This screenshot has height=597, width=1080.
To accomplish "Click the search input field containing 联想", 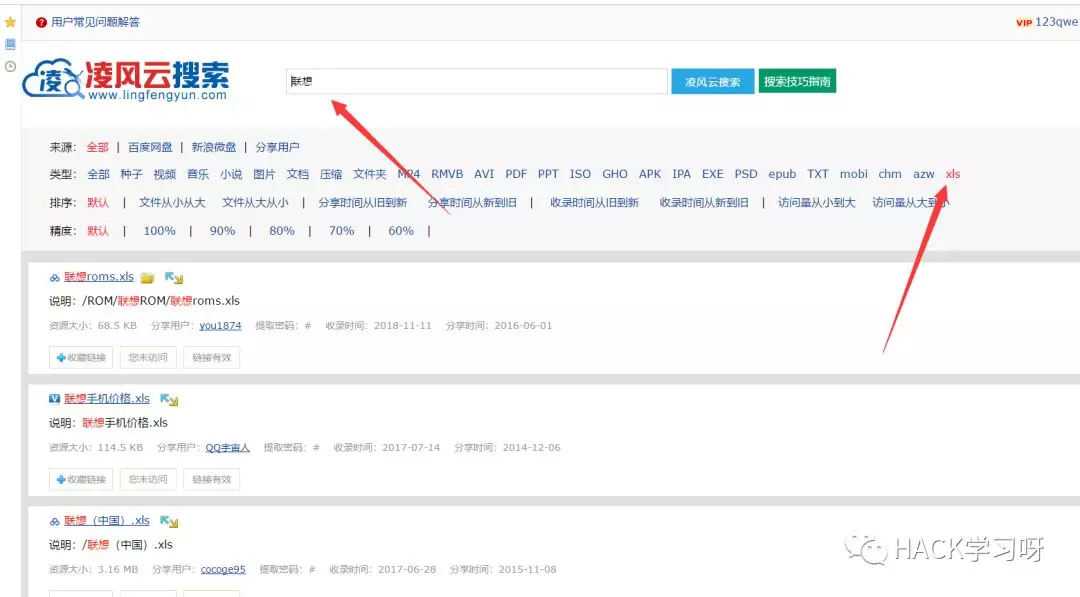I will tap(477, 81).
